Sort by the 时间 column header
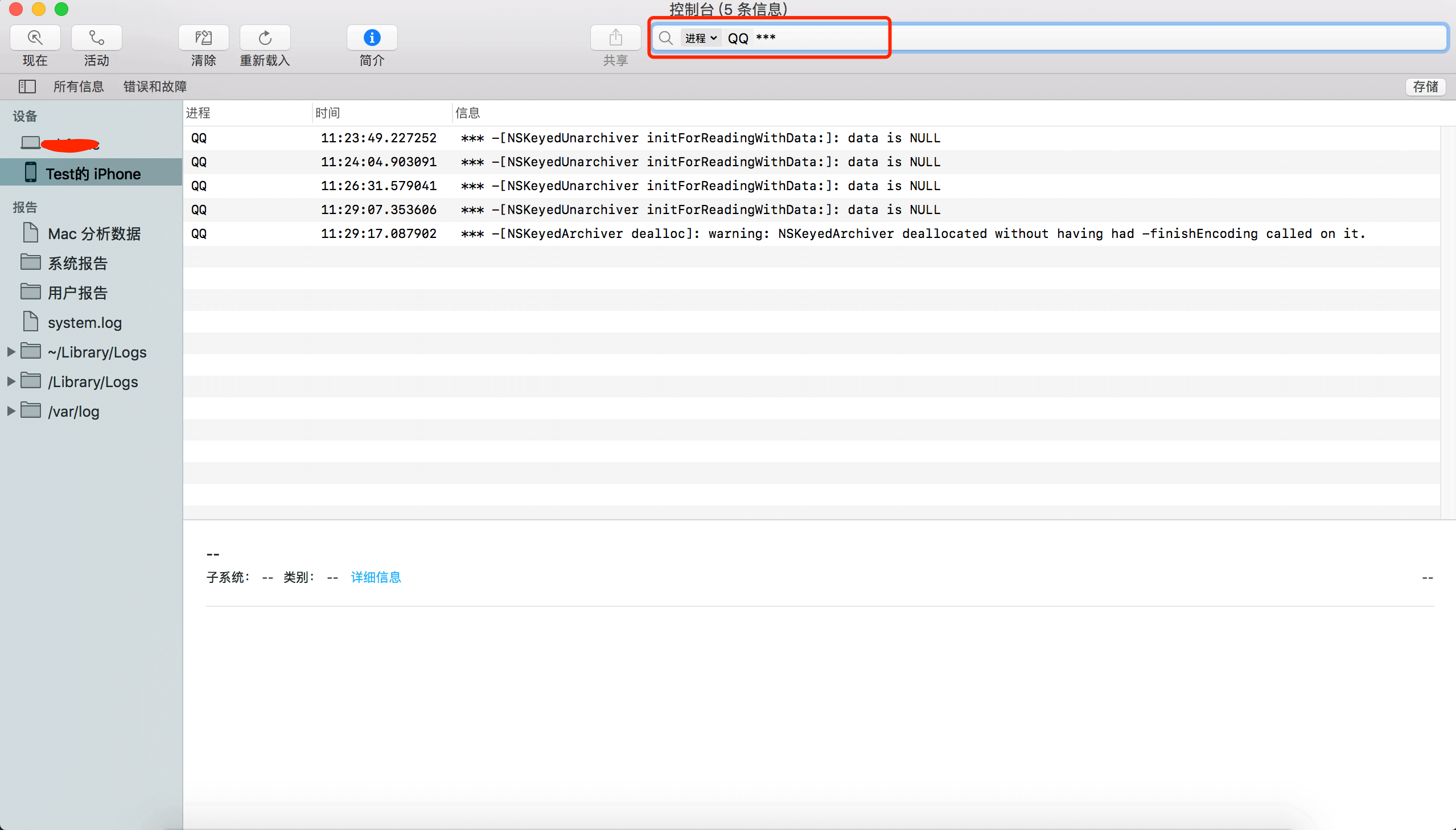The height and width of the screenshot is (830, 1456). [328, 113]
